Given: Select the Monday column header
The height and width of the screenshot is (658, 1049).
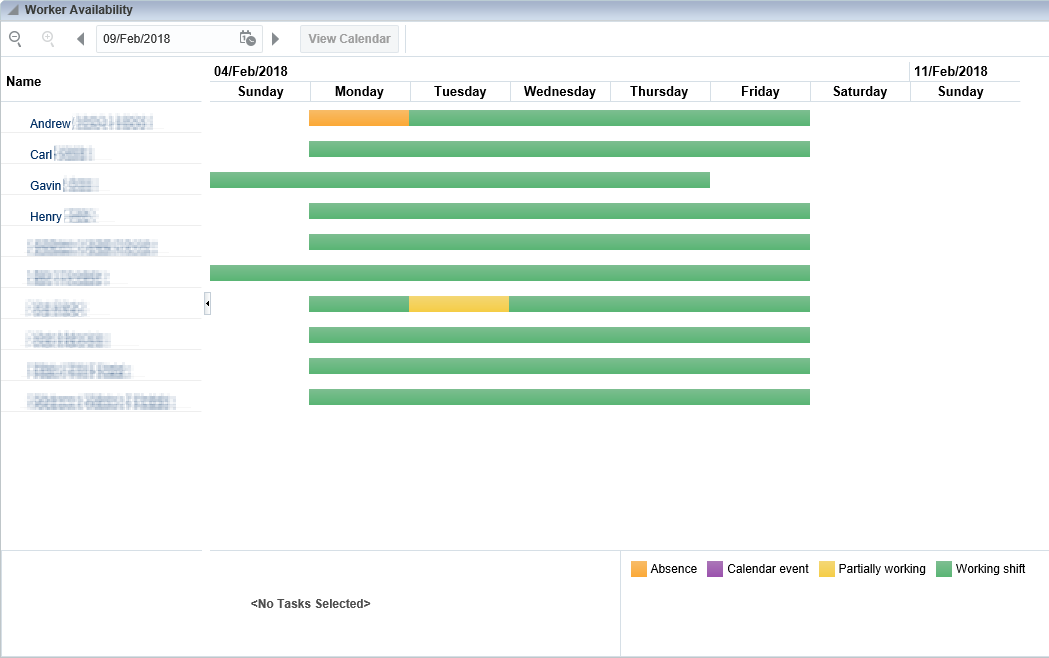Looking at the screenshot, I should (359, 91).
